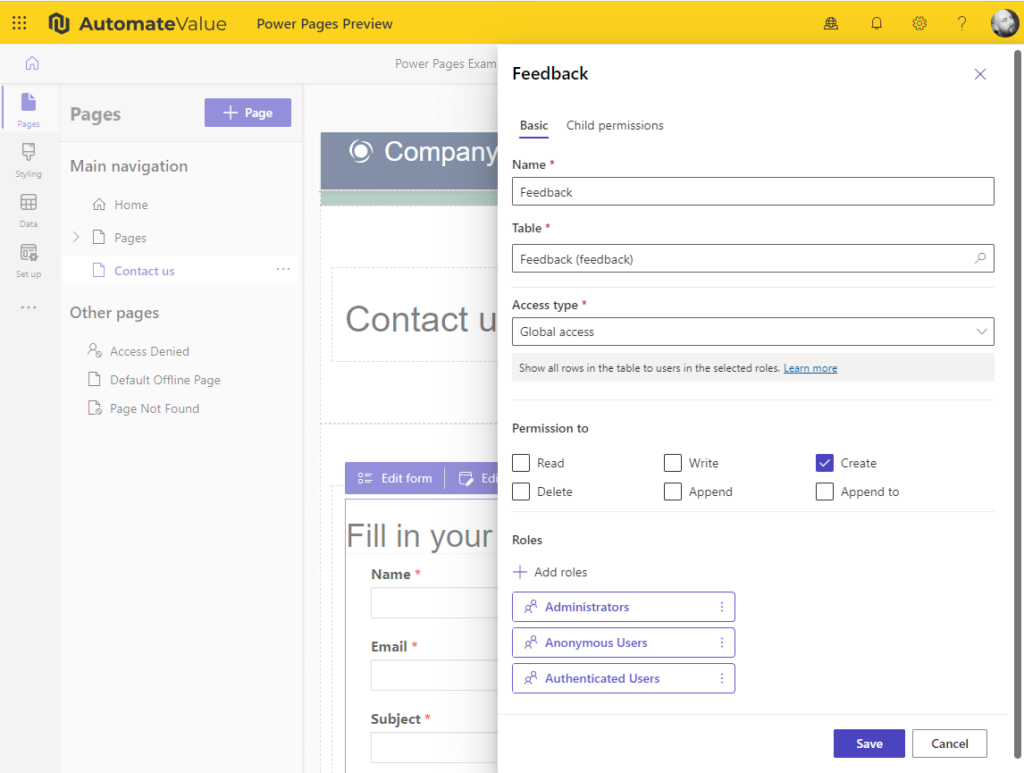Switch to the Child permissions tab
This screenshot has height=773, width=1024.
[x=615, y=126]
